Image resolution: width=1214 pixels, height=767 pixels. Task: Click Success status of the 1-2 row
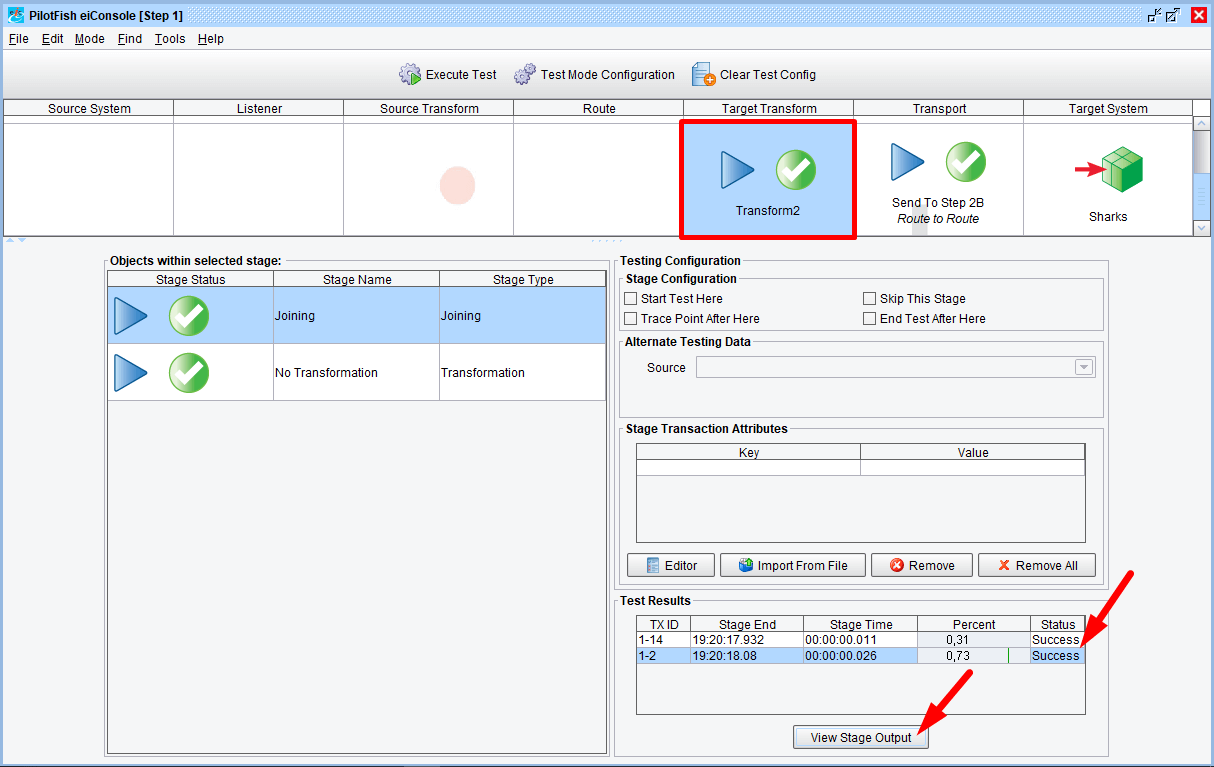(x=1056, y=656)
